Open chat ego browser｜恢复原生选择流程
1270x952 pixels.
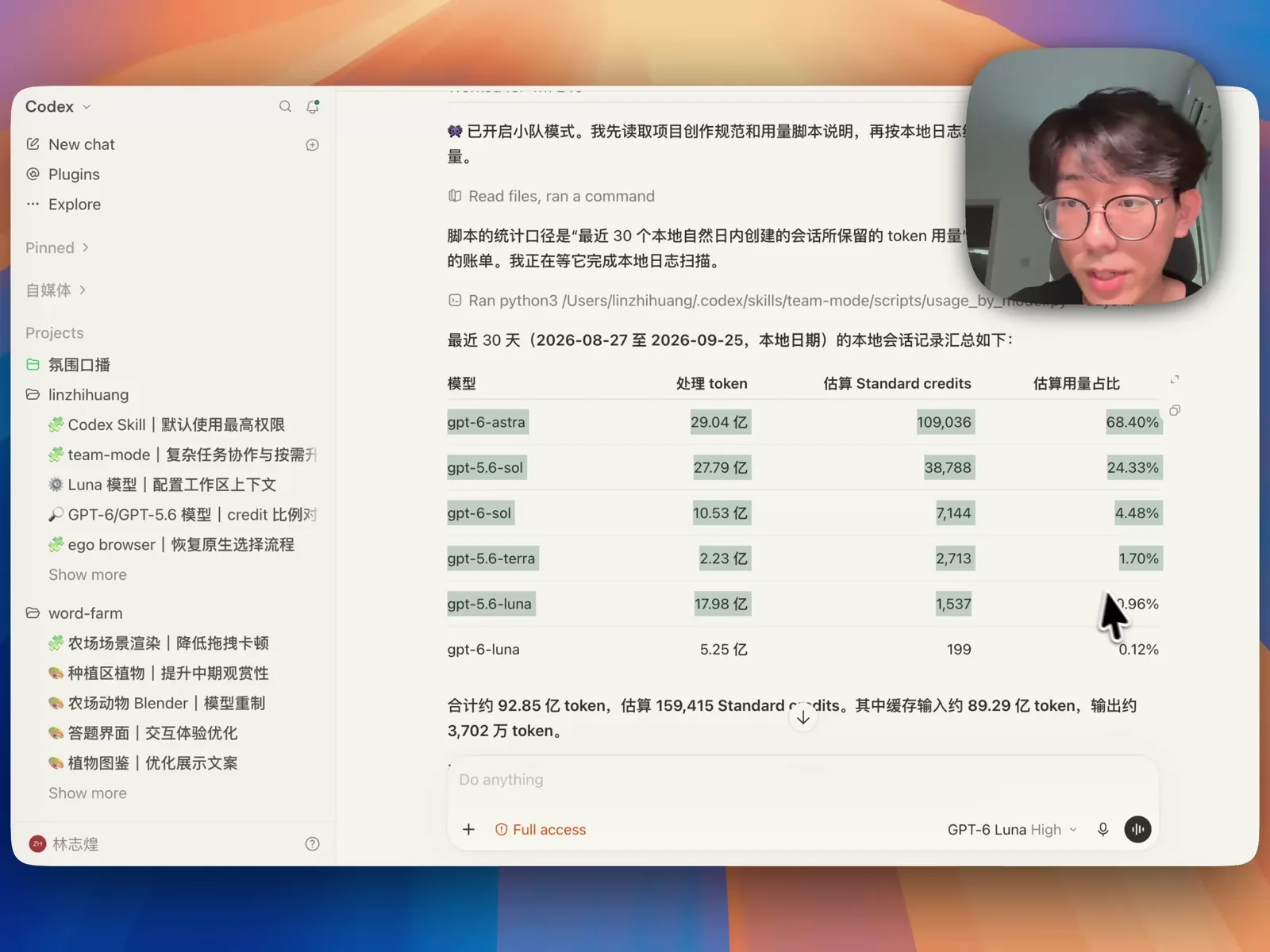pos(171,544)
